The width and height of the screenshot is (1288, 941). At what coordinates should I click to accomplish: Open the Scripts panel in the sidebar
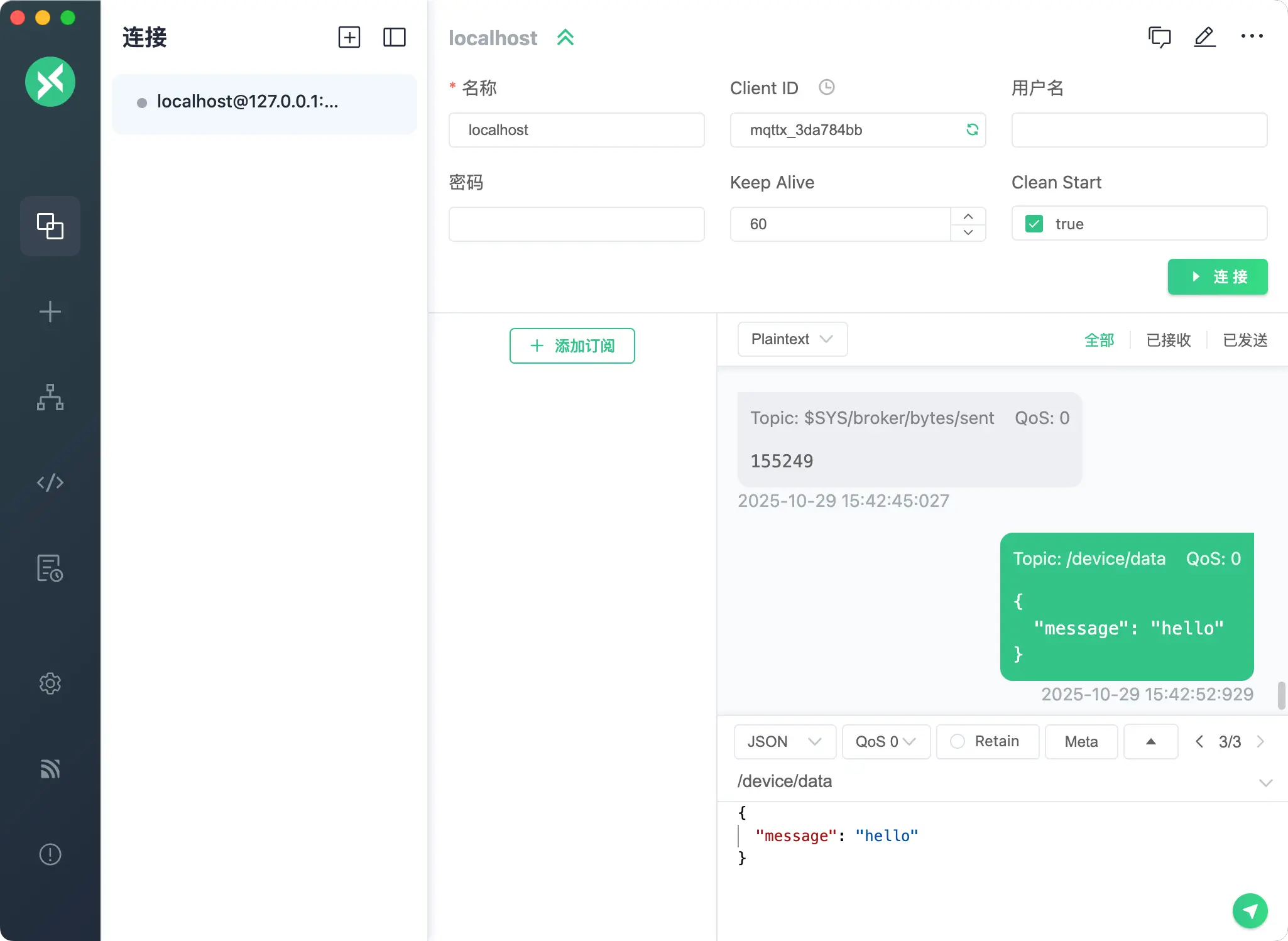tap(50, 482)
